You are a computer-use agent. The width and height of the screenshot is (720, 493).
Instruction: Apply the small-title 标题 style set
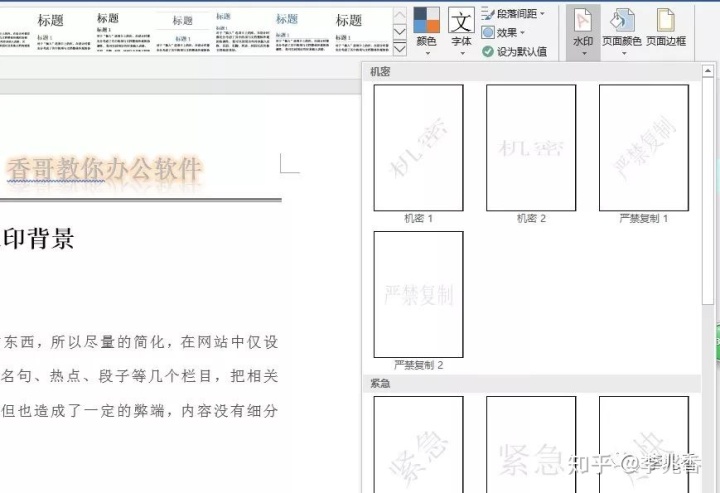coord(242,32)
